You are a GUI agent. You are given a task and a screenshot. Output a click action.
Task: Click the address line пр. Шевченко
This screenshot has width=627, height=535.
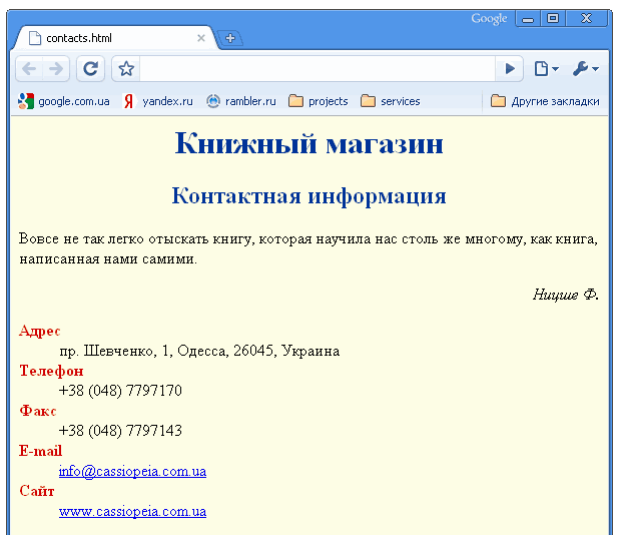(200, 351)
